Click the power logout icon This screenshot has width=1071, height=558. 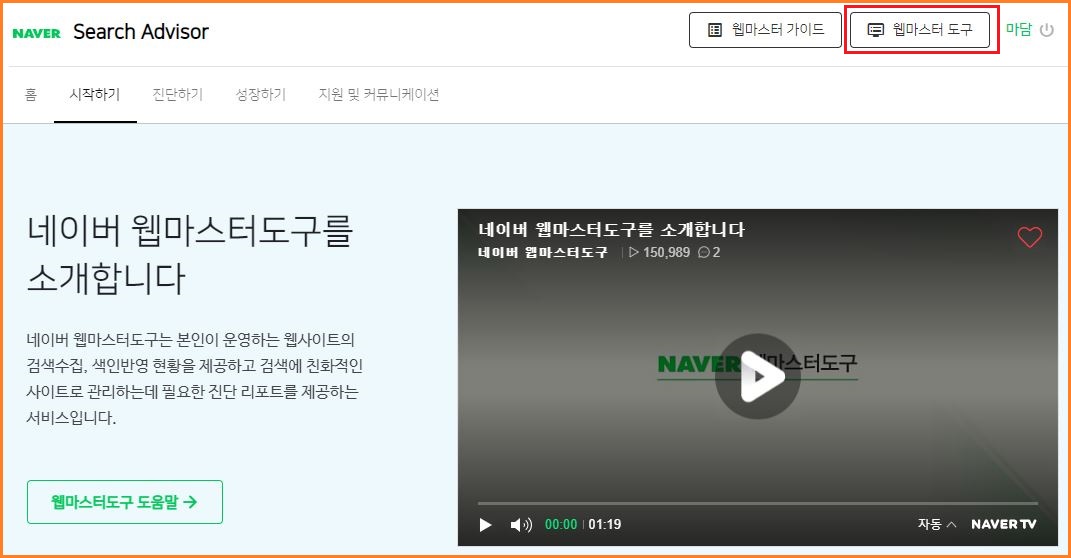(x=1046, y=30)
